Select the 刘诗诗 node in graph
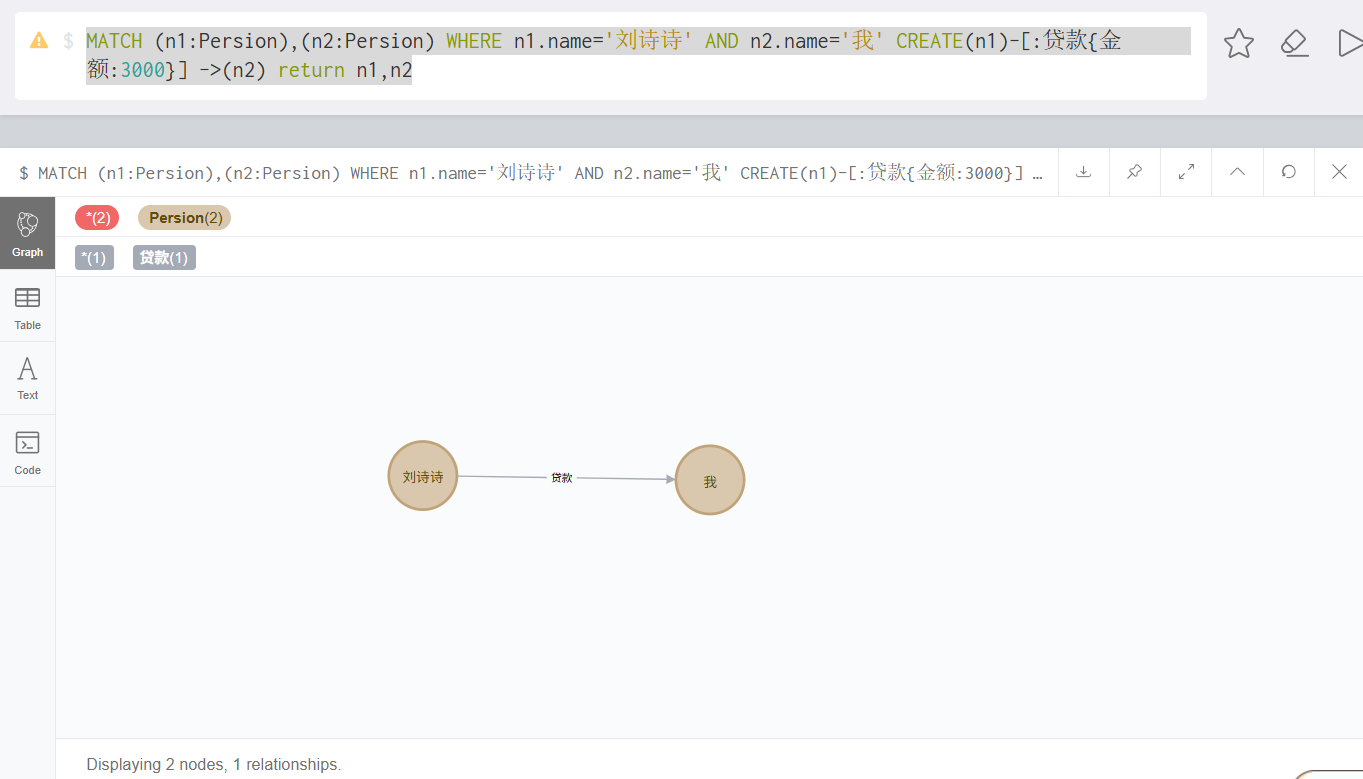 click(x=423, y=476)
